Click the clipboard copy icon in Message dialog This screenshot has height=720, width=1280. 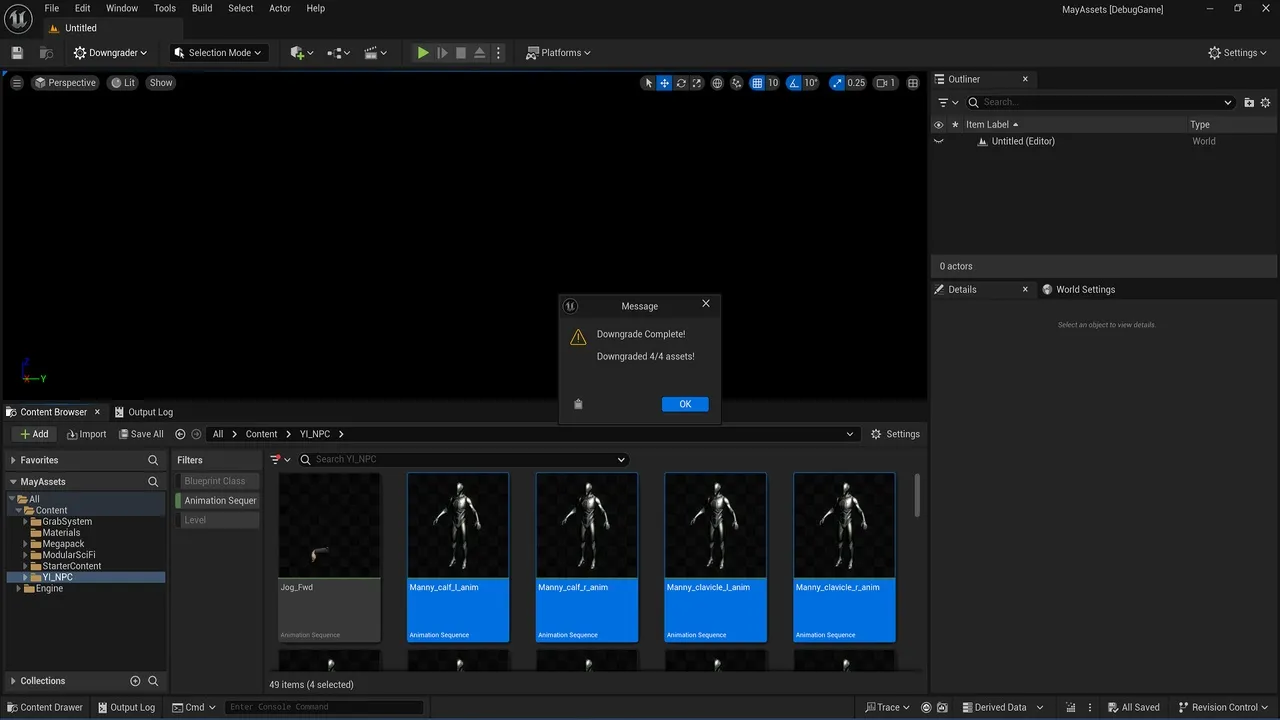578,404
